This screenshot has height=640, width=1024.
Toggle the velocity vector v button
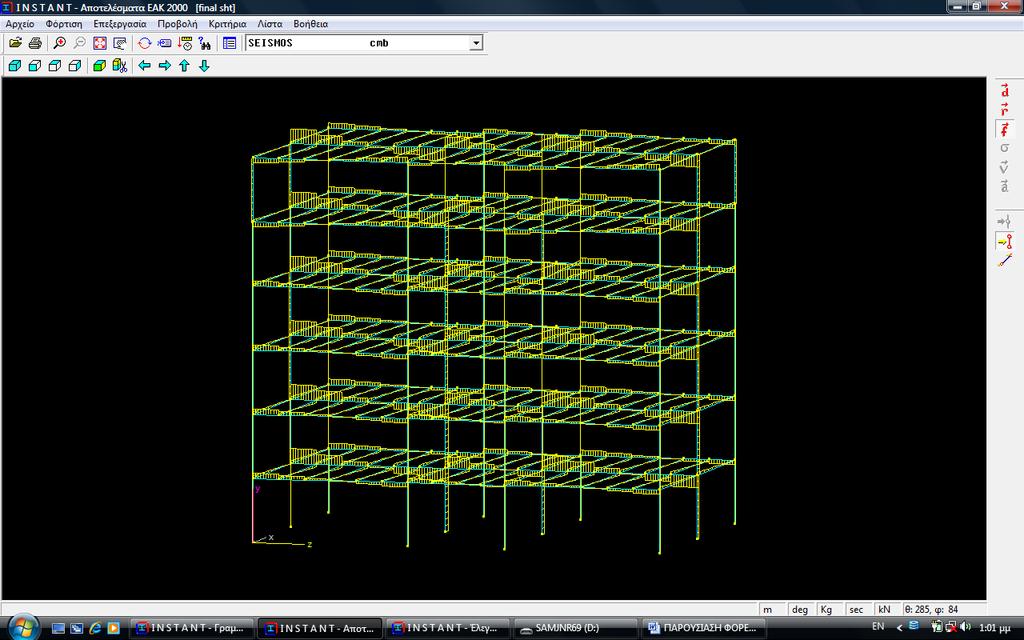coord(1004,167)
